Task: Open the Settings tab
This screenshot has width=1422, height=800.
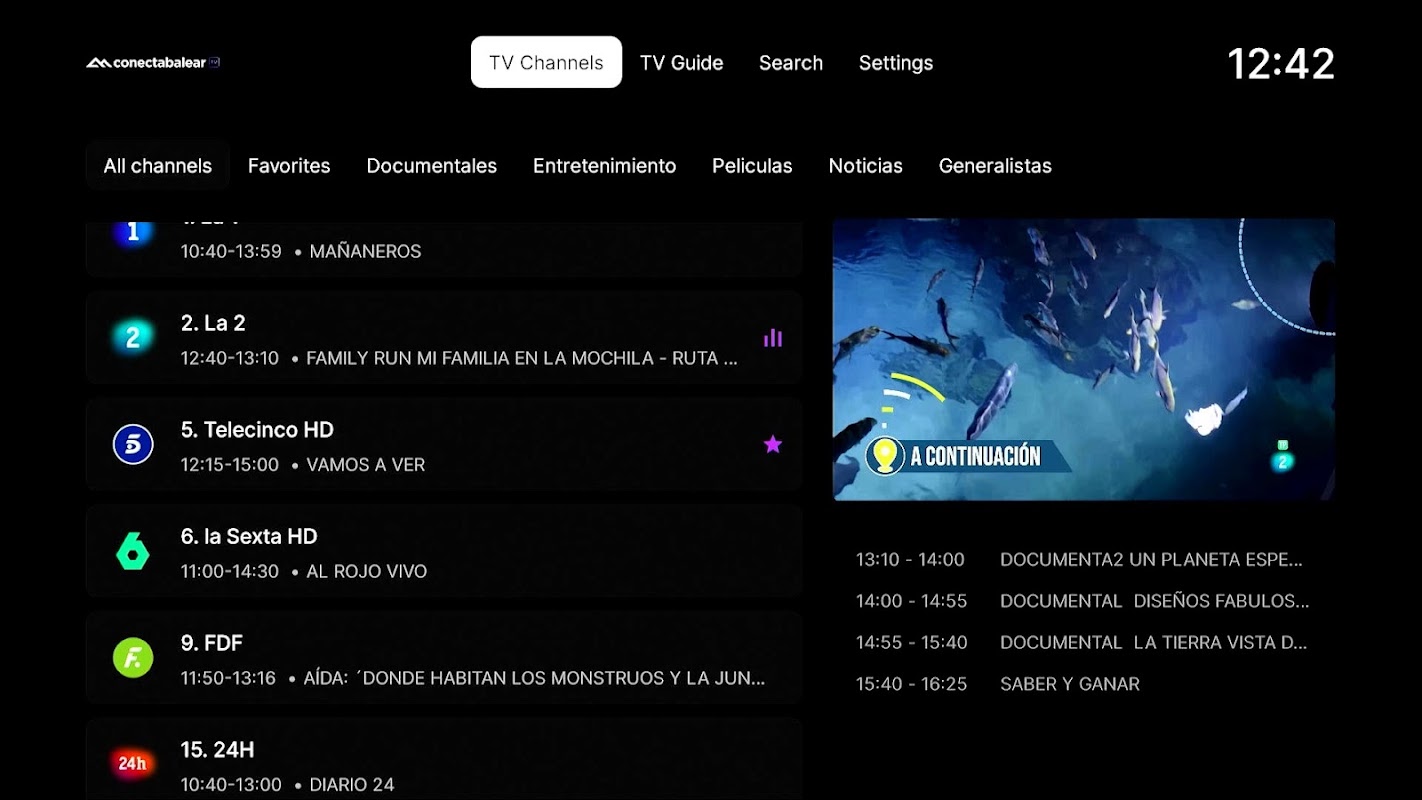Action: [x=896, y=62]
